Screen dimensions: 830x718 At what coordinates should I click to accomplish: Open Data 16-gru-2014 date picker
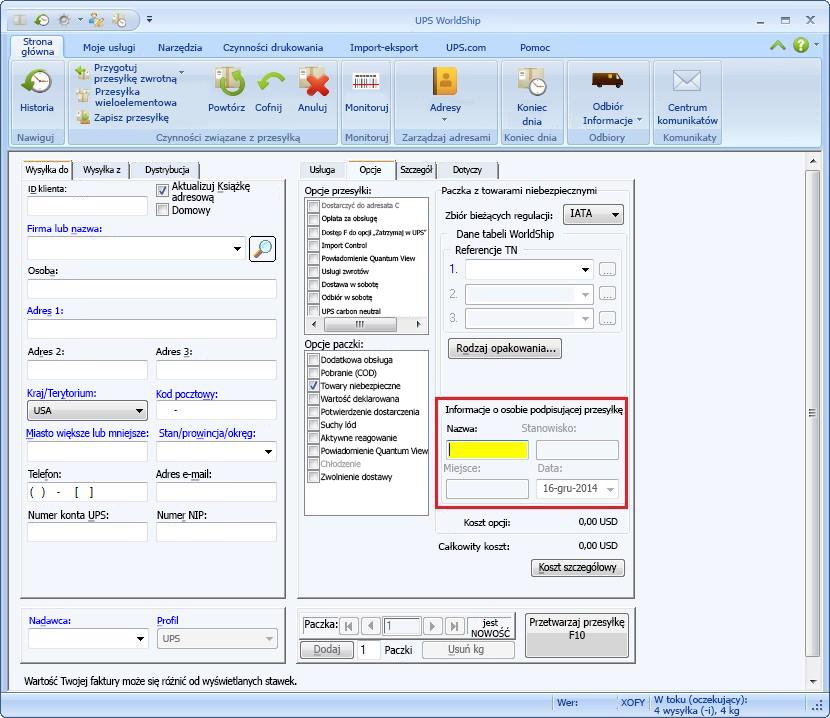point(610,489)
